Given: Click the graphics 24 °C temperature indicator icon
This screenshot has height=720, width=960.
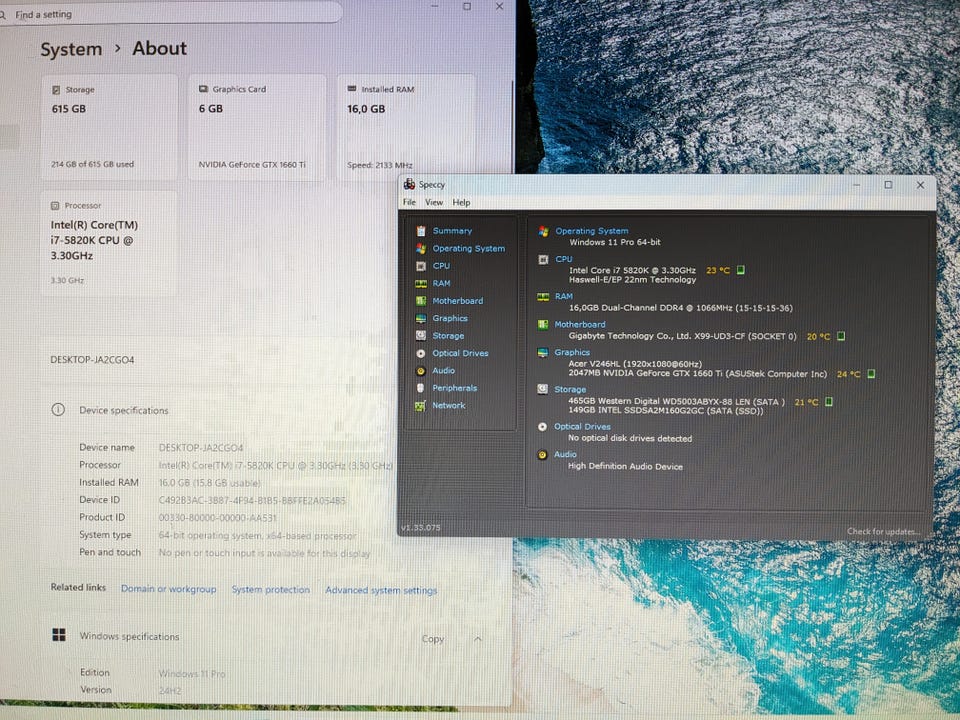Looking at the screenshot, I should [871, 373].
